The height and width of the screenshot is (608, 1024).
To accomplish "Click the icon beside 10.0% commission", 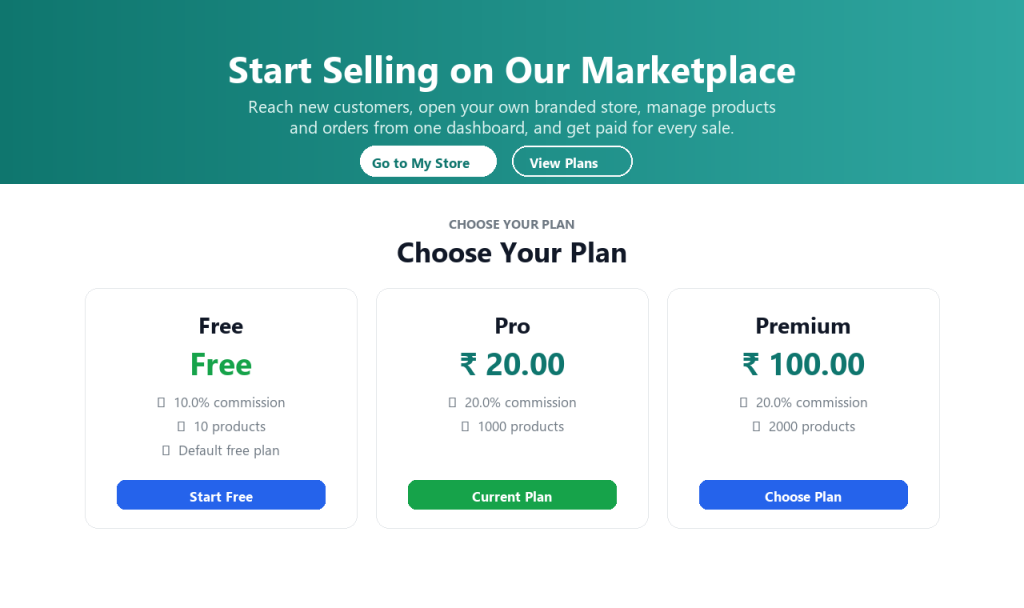I will (x=161, y=403).
